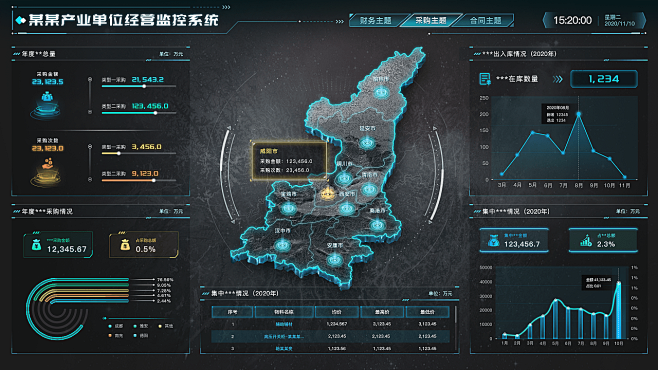Switch to the 采购主题 tab
The height and width of the screenshot is (370, 658).
431,20
